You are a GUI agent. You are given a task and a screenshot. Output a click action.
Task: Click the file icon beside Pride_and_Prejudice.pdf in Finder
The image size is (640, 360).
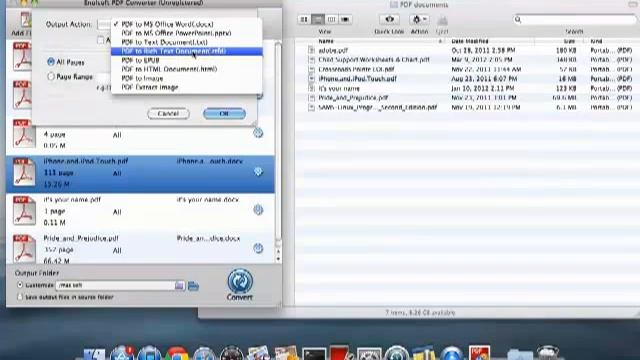pos(311,98)
